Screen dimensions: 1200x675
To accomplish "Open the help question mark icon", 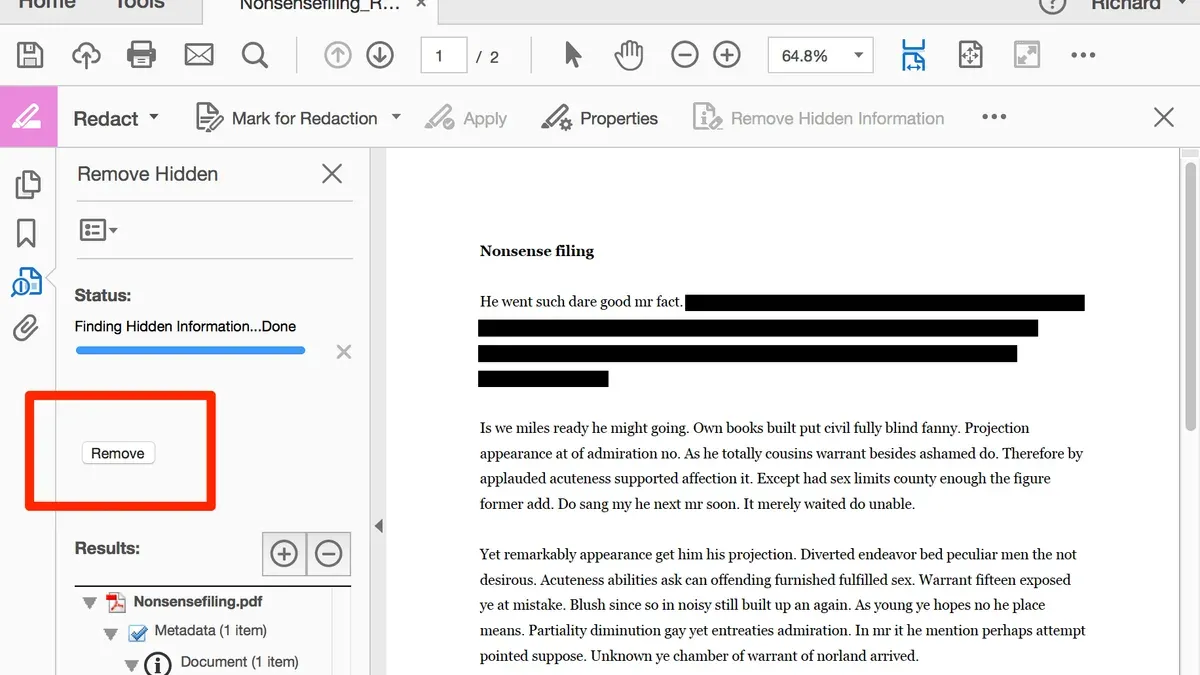I will (1053, 5).
